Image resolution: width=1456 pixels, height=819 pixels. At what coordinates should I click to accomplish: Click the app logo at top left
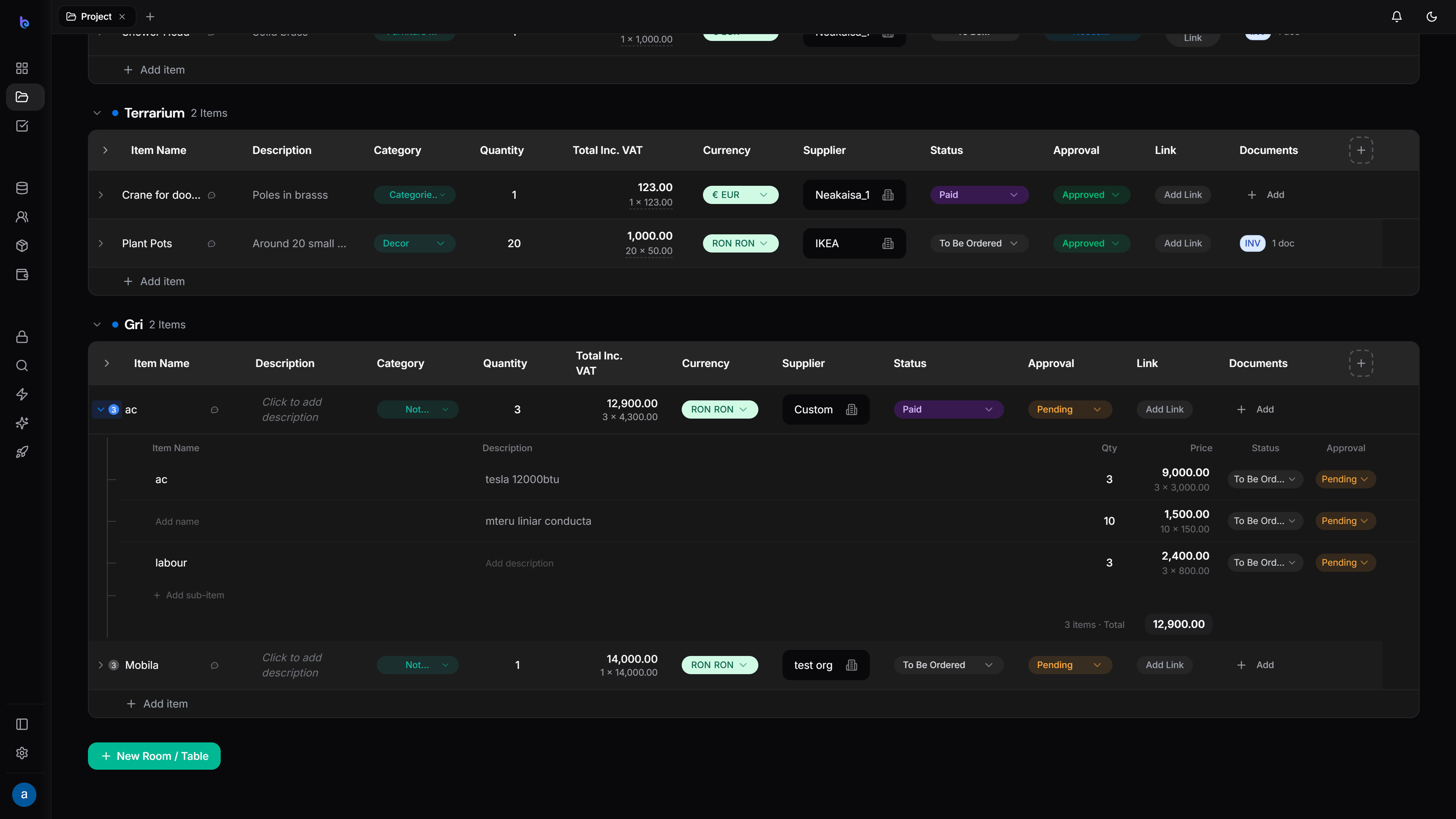coord(24,22)
